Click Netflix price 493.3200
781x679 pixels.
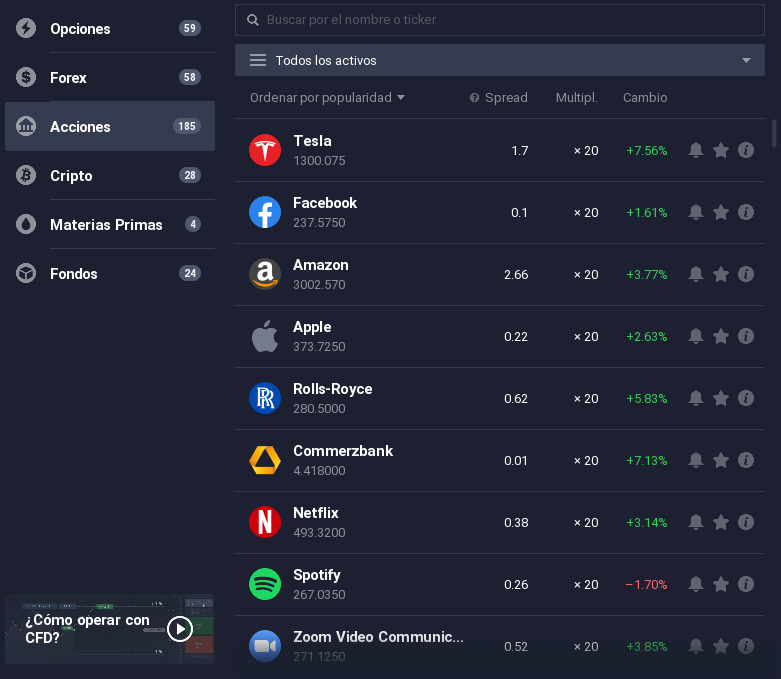click(x=319, y=533)
